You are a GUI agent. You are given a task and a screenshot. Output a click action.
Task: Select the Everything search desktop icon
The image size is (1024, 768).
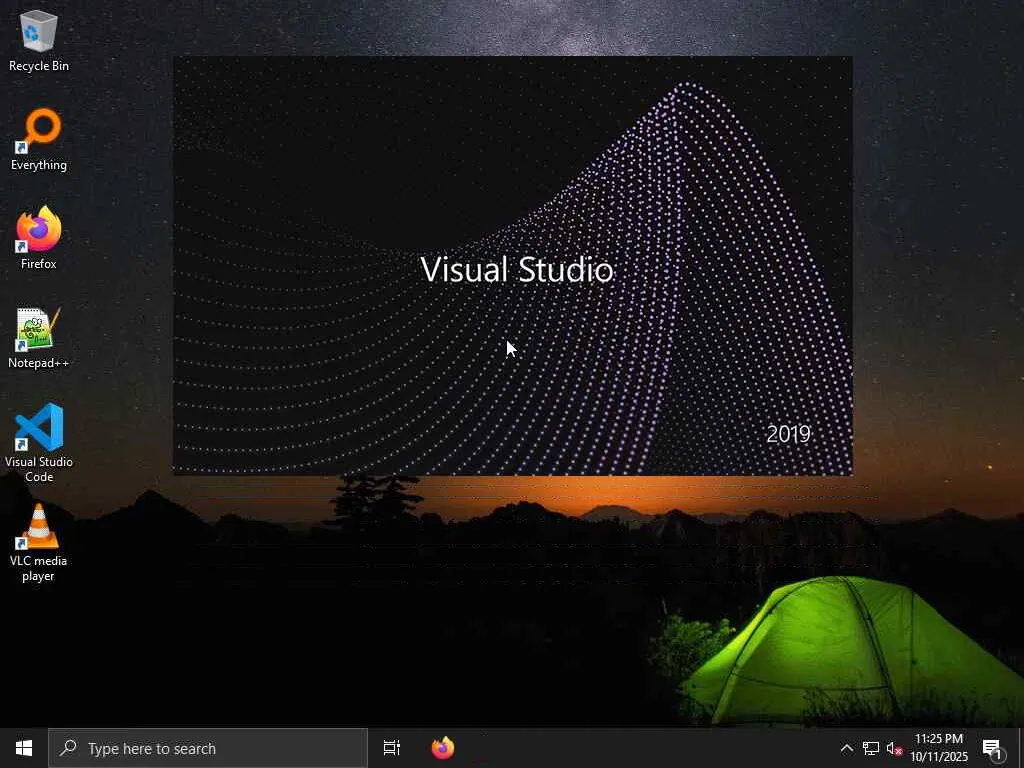pos(39,140)
